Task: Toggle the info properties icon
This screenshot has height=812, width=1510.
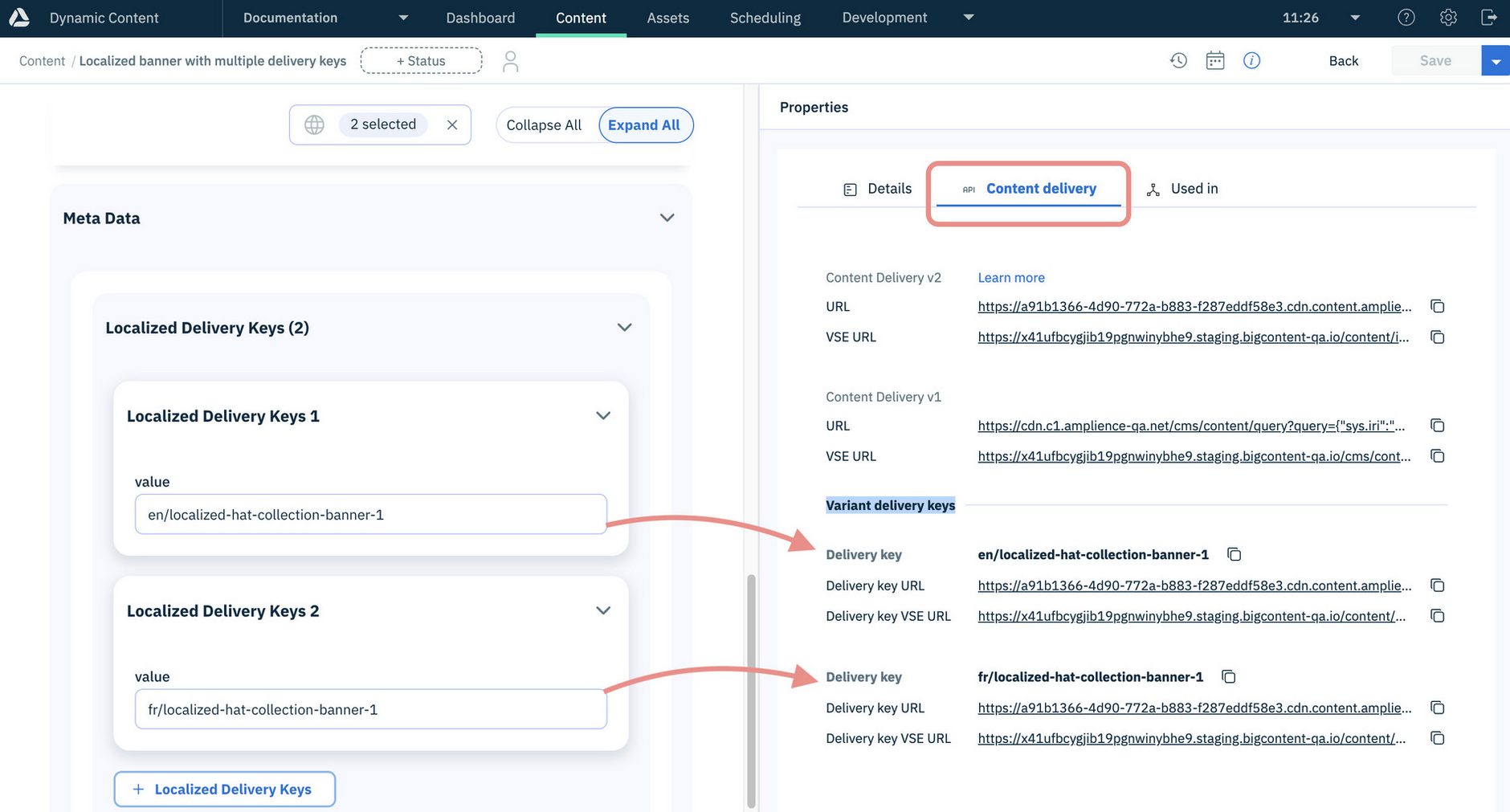Action: [1251, 60]
